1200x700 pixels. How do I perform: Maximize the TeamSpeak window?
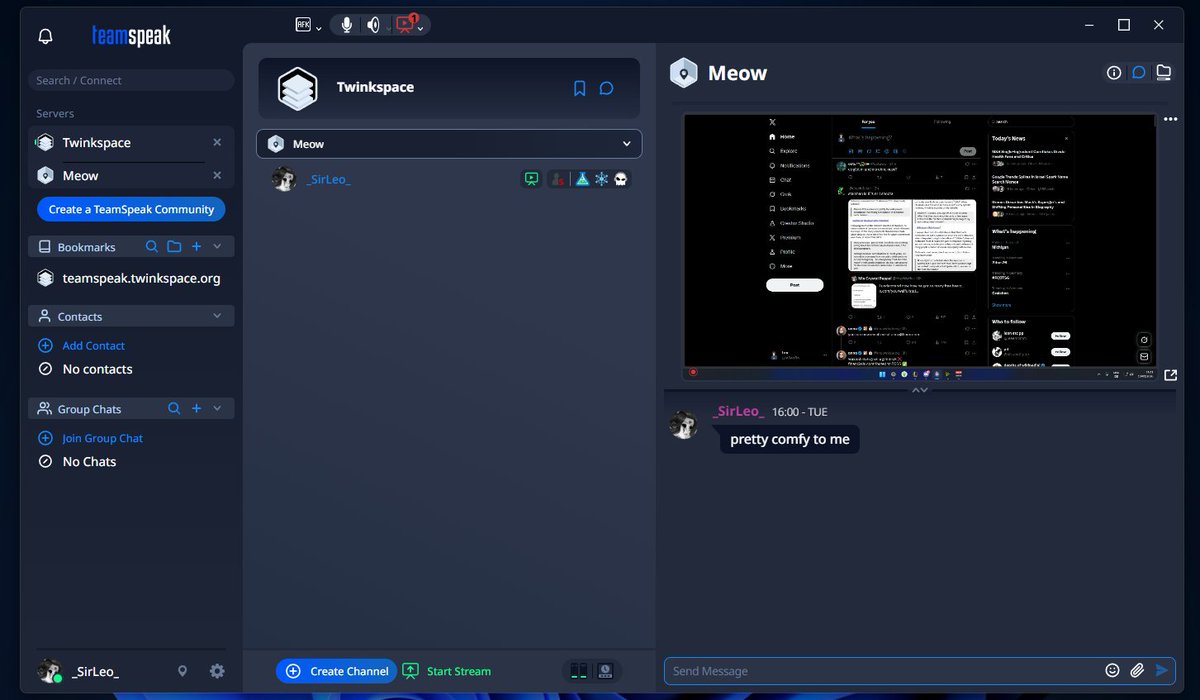point(1124,25)
